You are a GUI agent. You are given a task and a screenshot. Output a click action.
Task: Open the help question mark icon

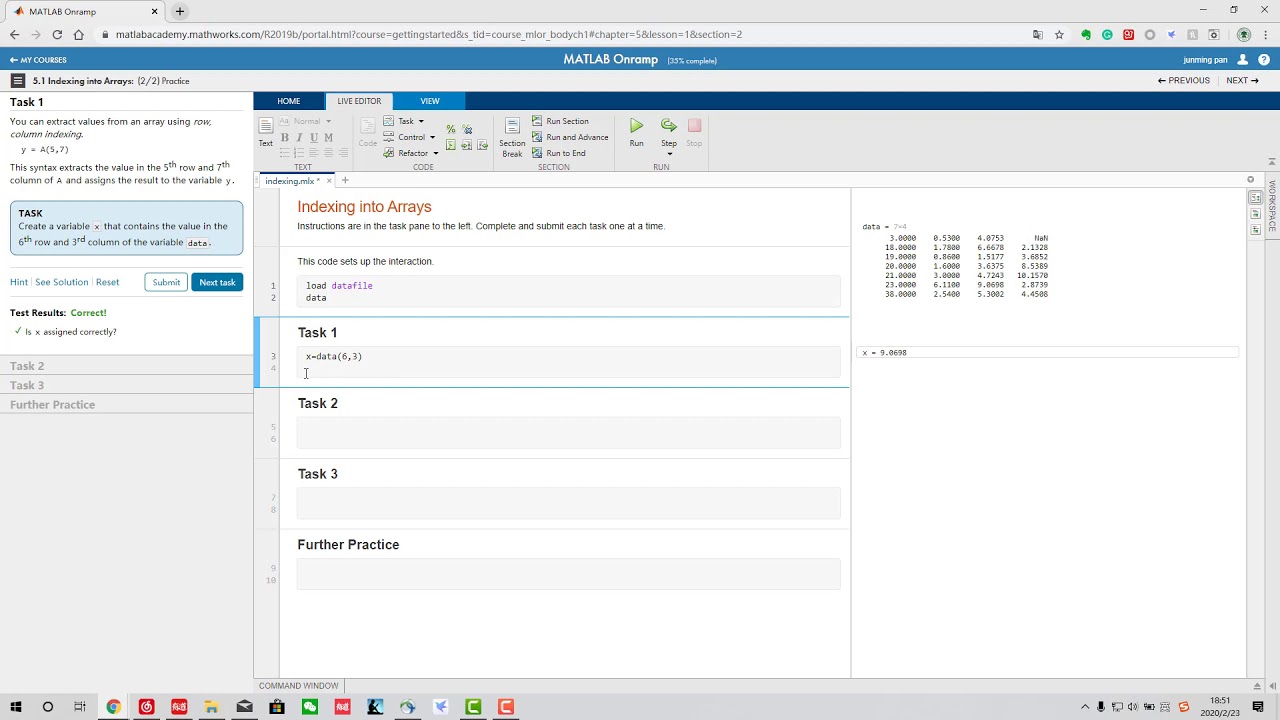click(x=1264, y=60)
